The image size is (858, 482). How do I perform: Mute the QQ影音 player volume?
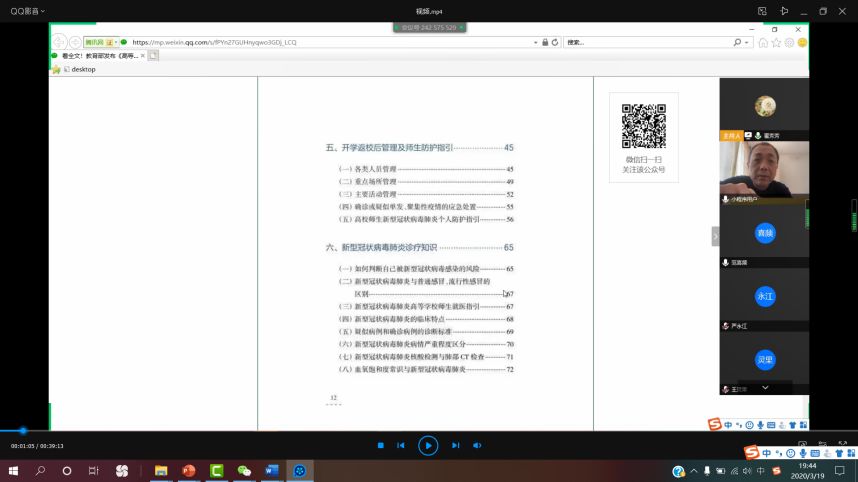click(477, 445)
